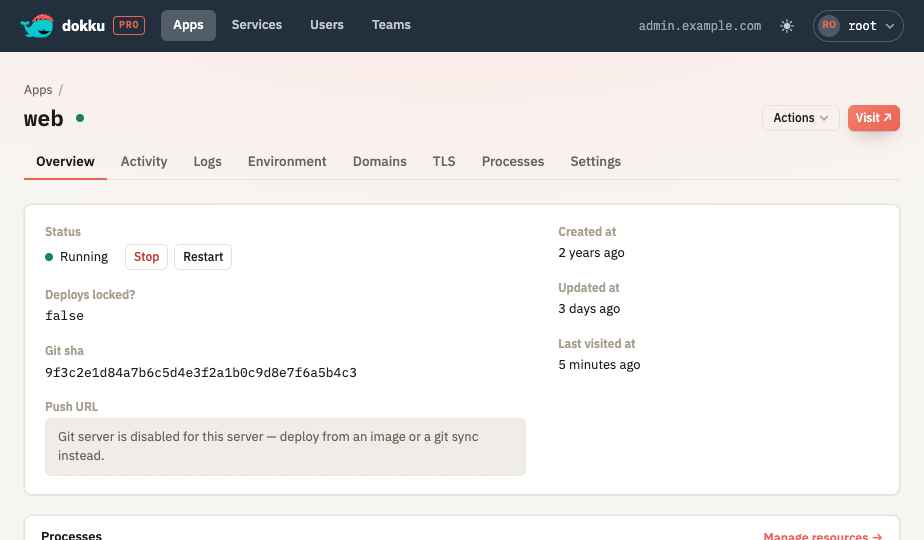Click the admin.example.com hostname text
The width and height of the screenshot is (924, 540).
coord(699,26)
